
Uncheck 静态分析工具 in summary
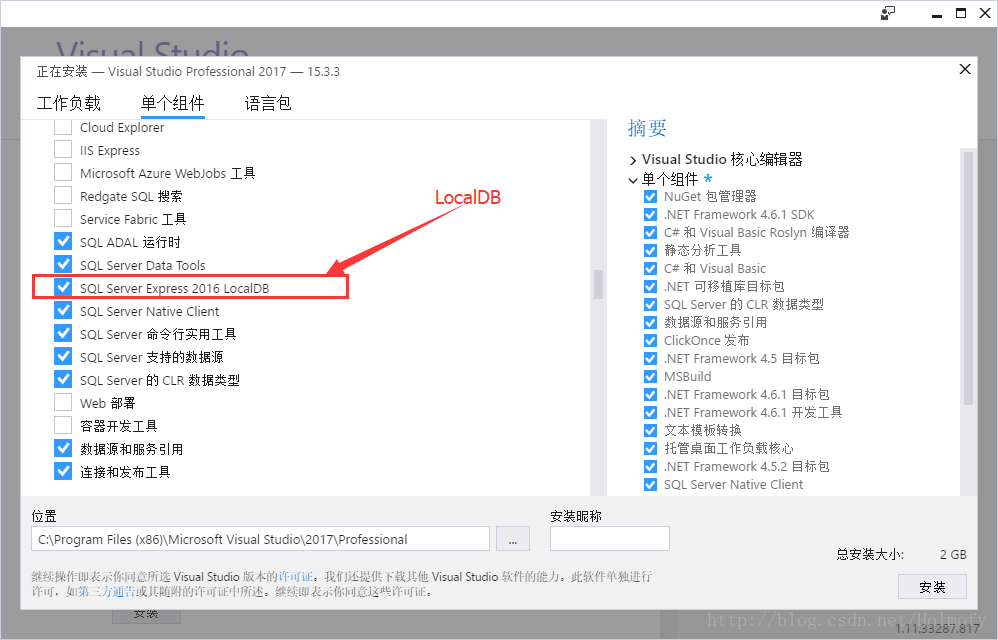coord(650,251)
